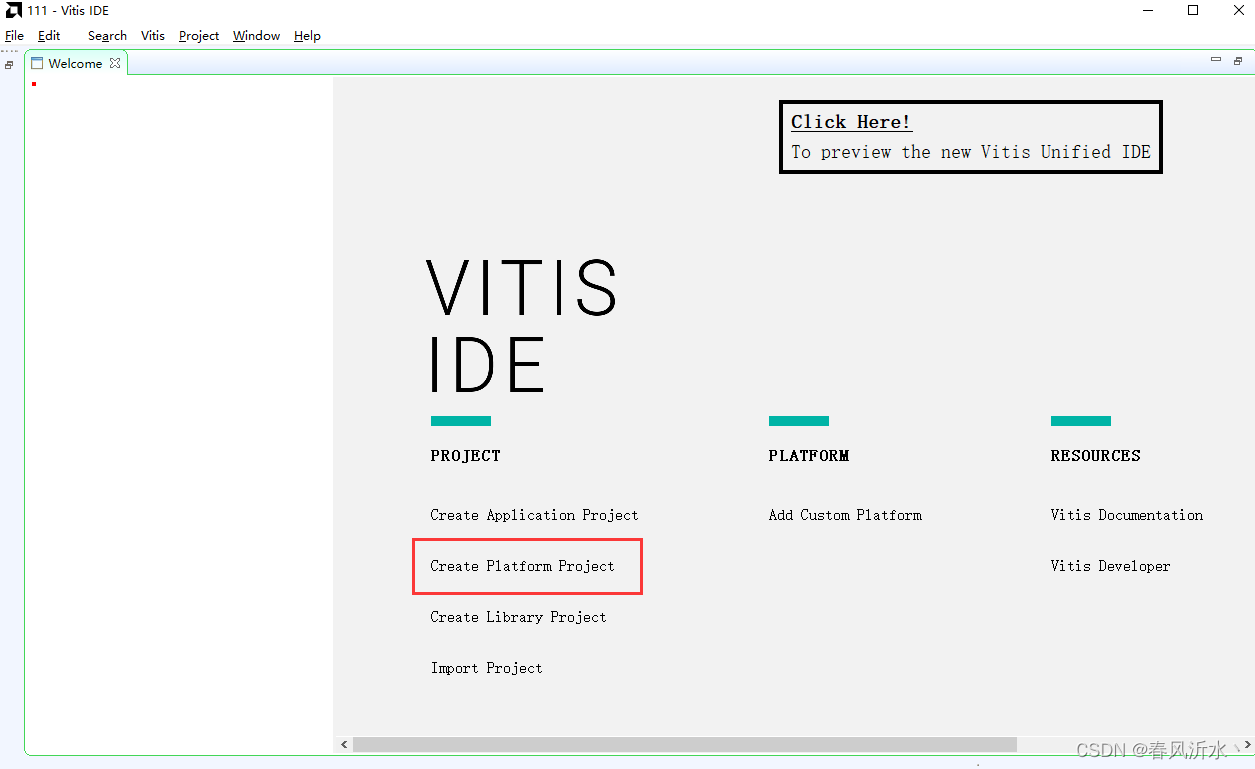Click the Welcome tab page icon
The height and width of the screenshot is (769, 1255).
pos(37,63)
